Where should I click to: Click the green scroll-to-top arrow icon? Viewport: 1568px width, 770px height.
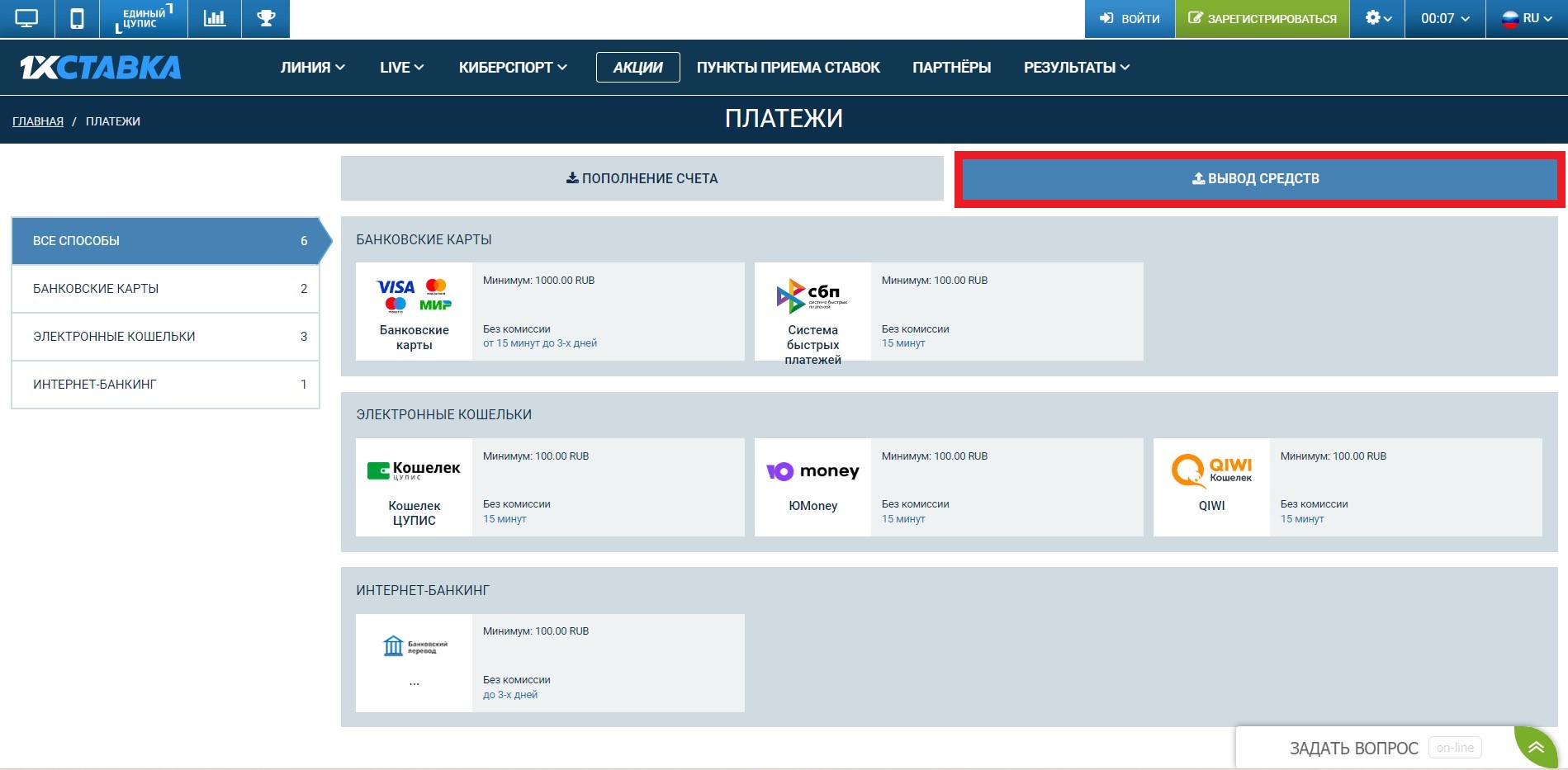1536,748
